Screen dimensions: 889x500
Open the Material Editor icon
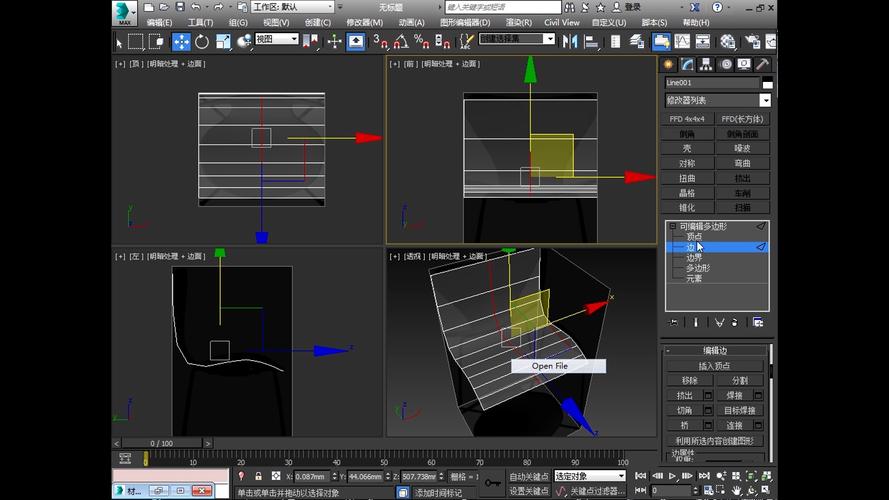point(727,42)
